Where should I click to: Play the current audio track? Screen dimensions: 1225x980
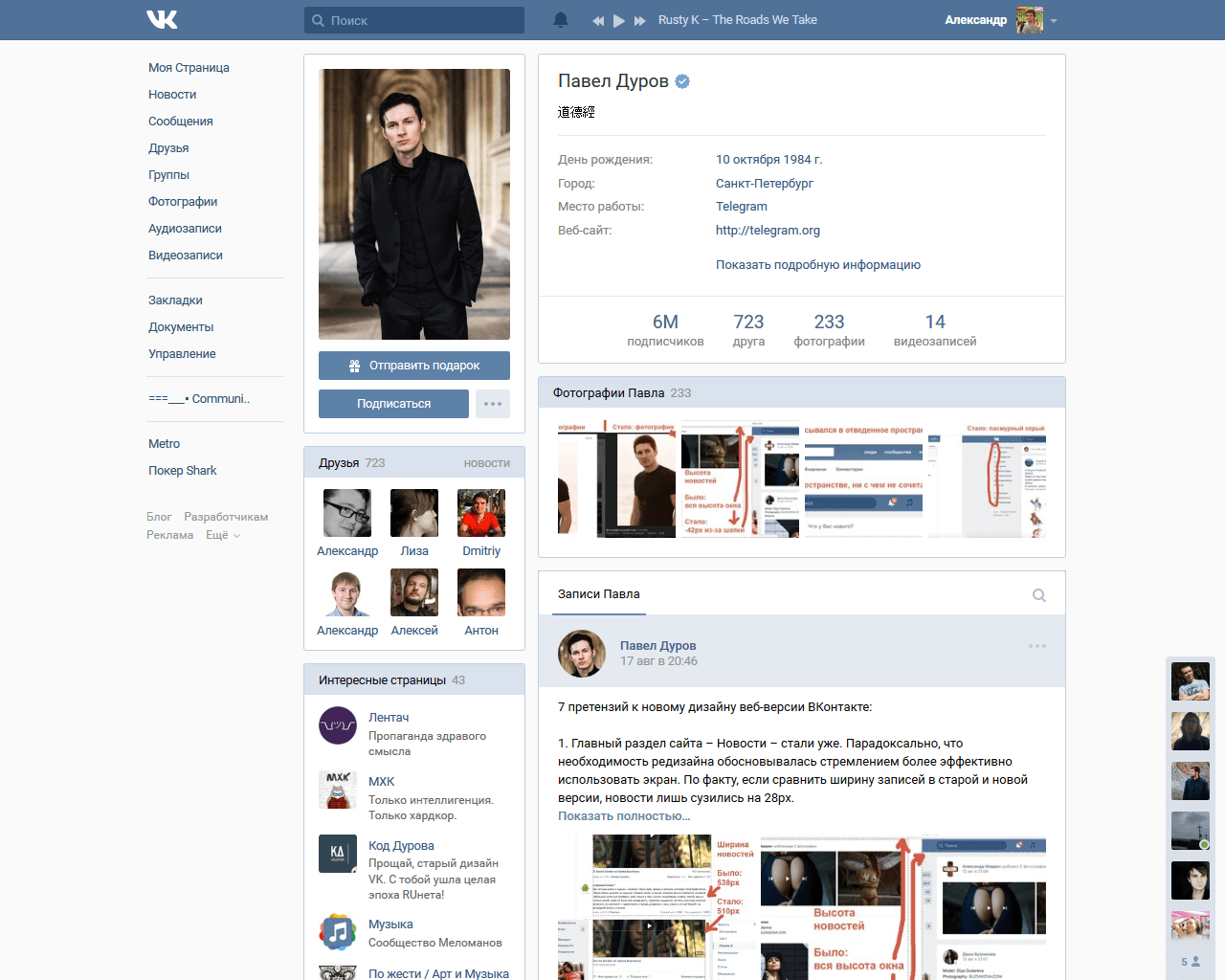(619, 20)
